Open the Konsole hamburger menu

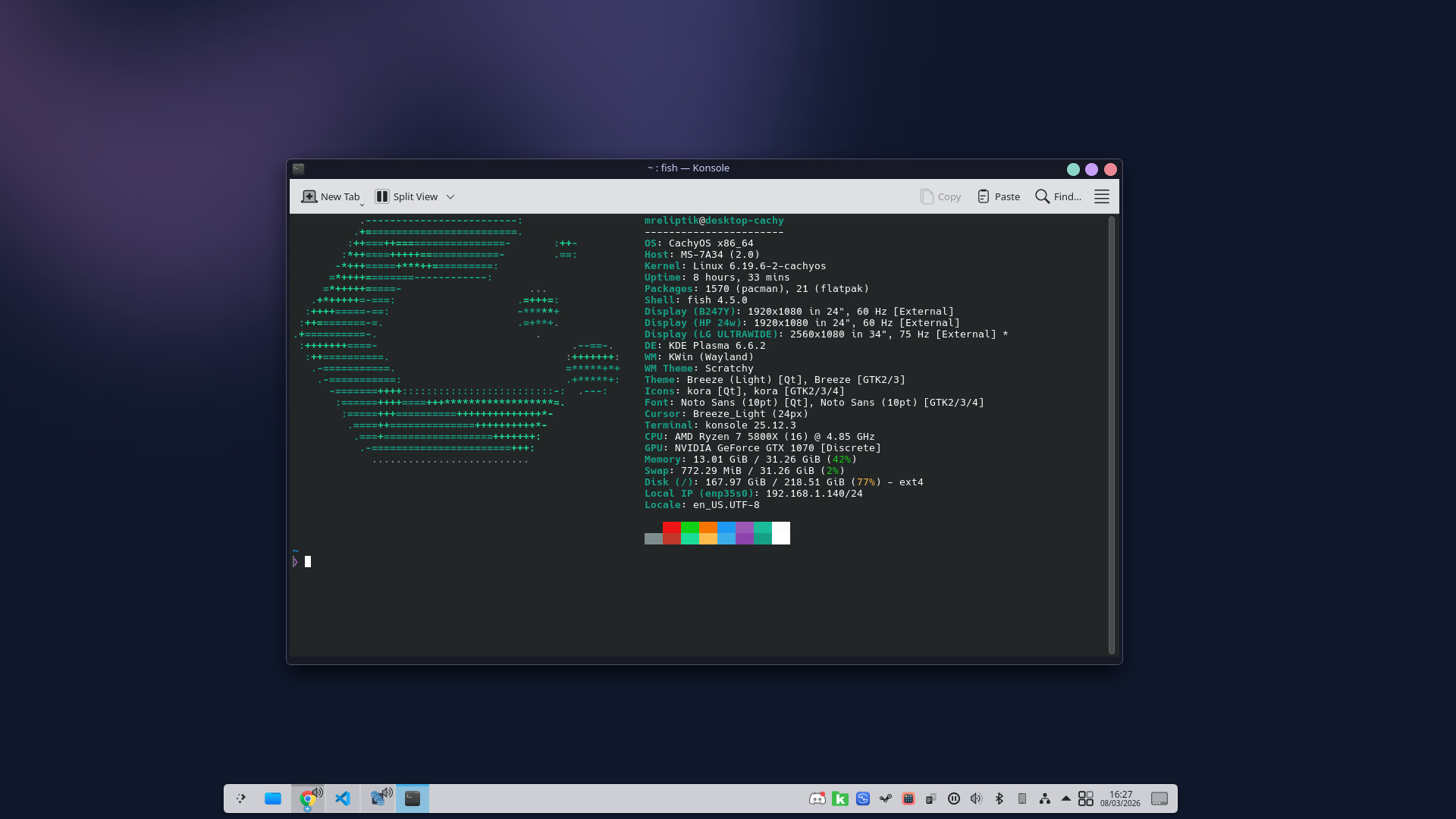(x=1101, y=196)
